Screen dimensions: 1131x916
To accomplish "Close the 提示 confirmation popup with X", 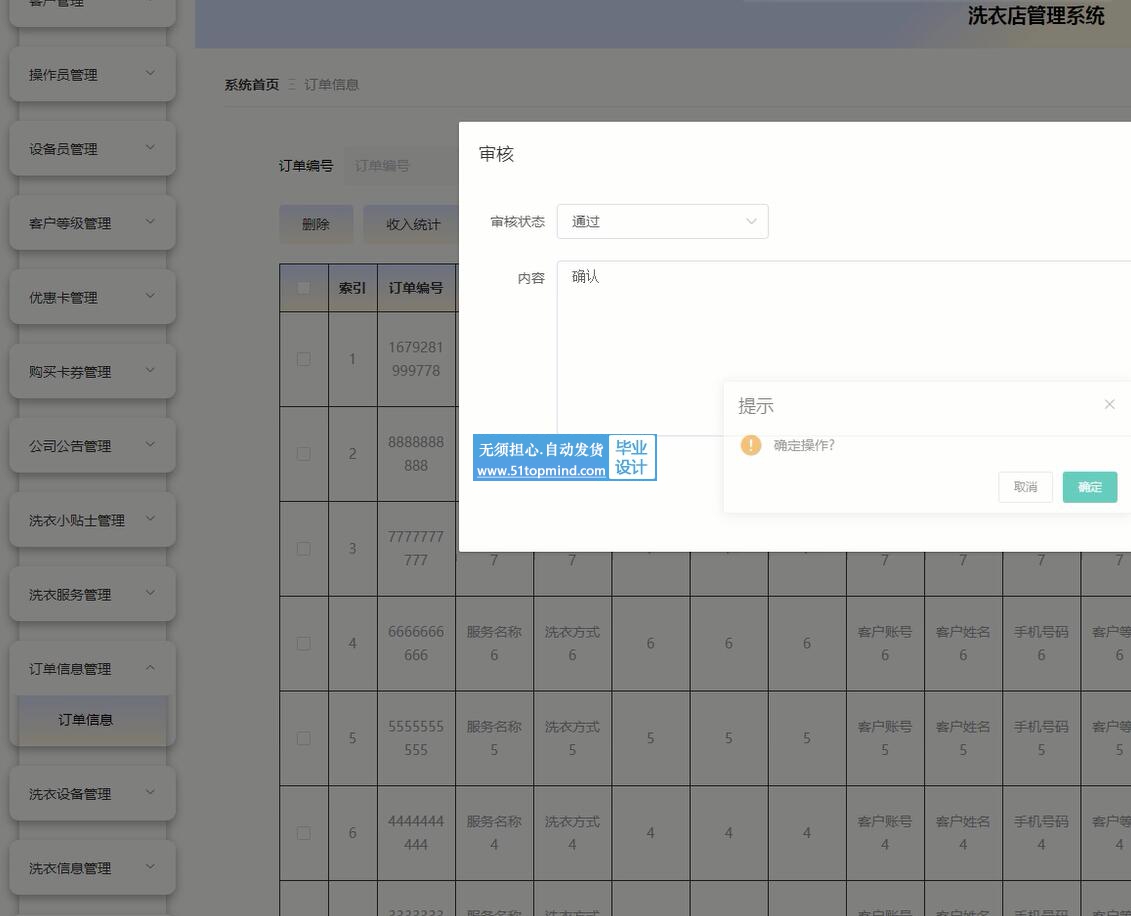I will coord(1109,405).
